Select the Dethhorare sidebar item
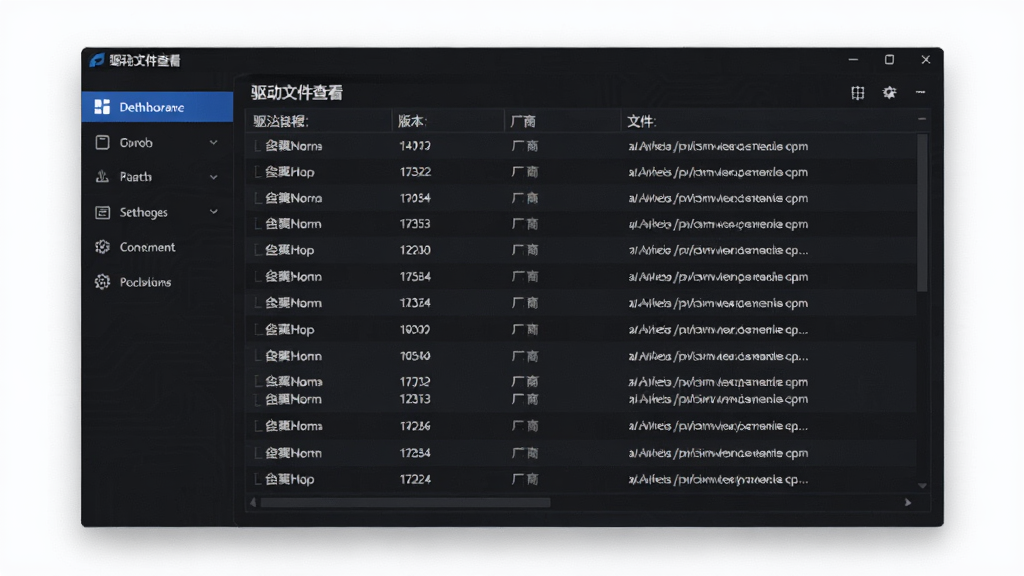The image size is (1024, 576). click(x=157, y=107)
